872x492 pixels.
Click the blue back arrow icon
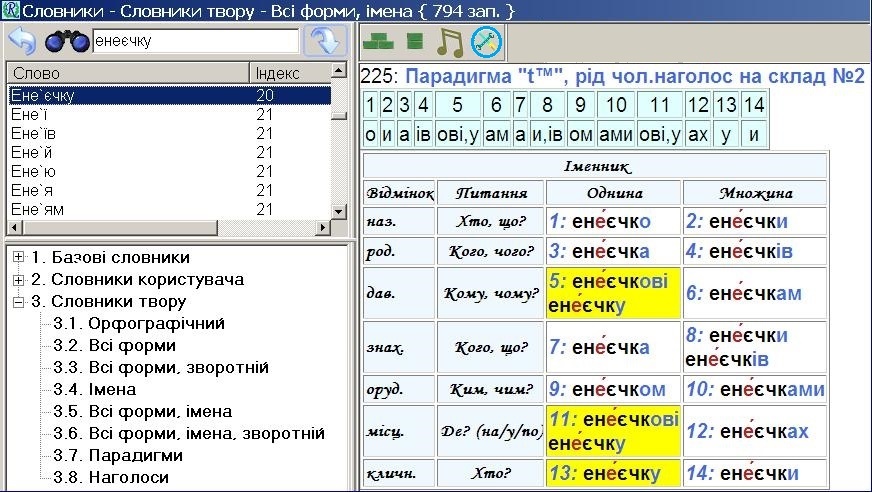22,41
